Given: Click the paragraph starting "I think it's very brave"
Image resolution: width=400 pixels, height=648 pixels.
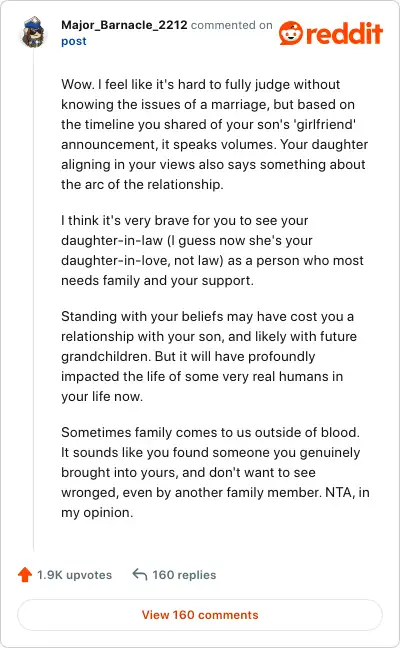Looking at the screenshot, I should pyautogui.click(x=212, y=250).
